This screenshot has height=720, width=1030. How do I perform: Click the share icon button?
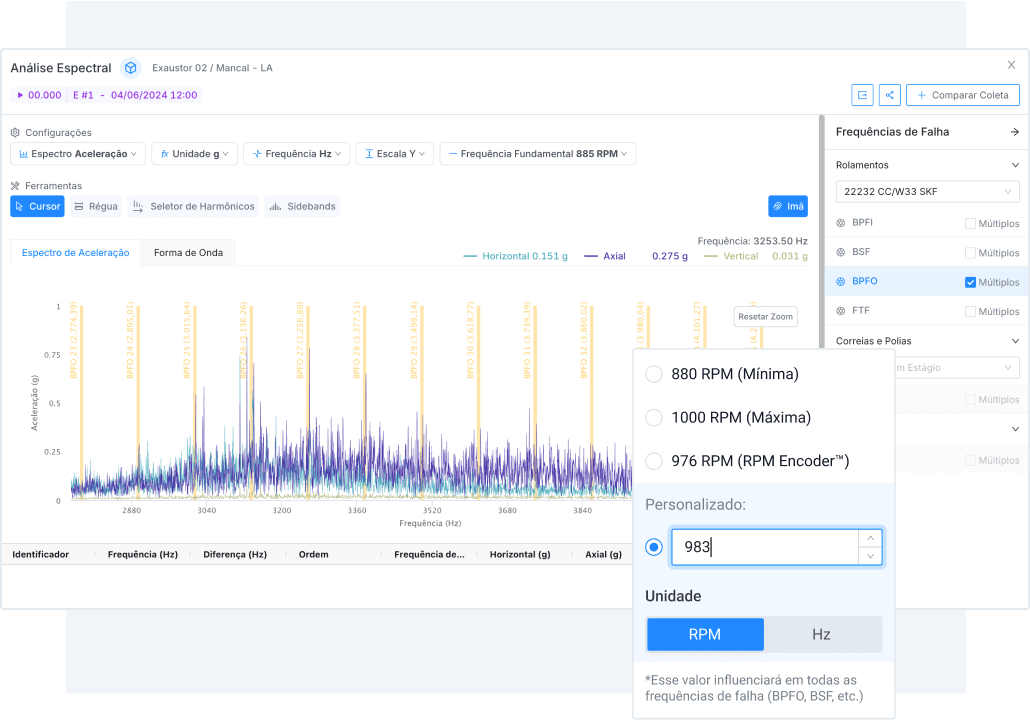pyautogui.click(x=889, y=95)
